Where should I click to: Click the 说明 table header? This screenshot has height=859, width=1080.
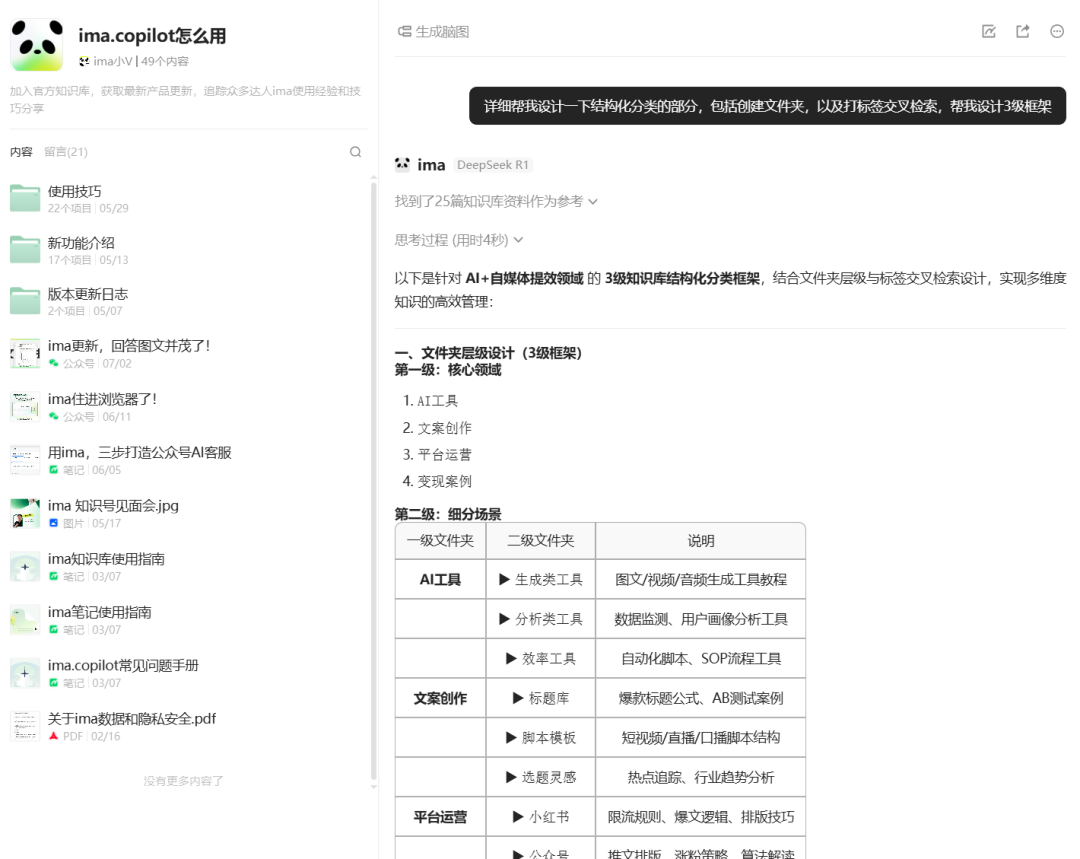(x=700, y=541)
